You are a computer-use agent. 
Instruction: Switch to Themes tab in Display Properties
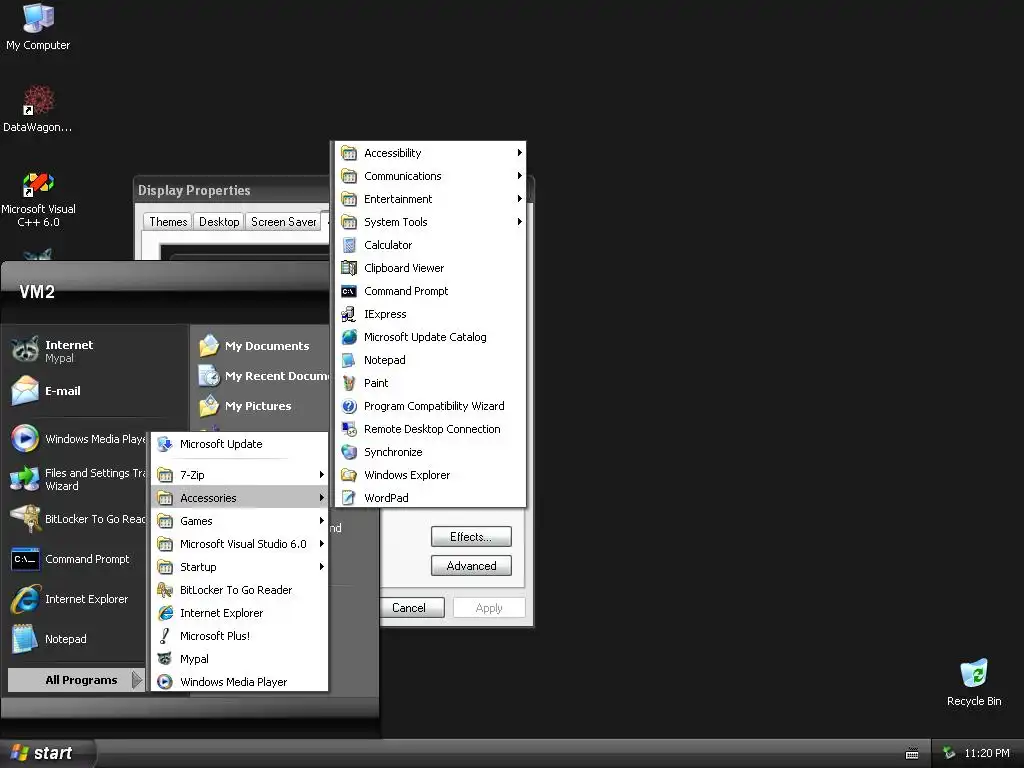pyautogui.click(x=168, y=222)
